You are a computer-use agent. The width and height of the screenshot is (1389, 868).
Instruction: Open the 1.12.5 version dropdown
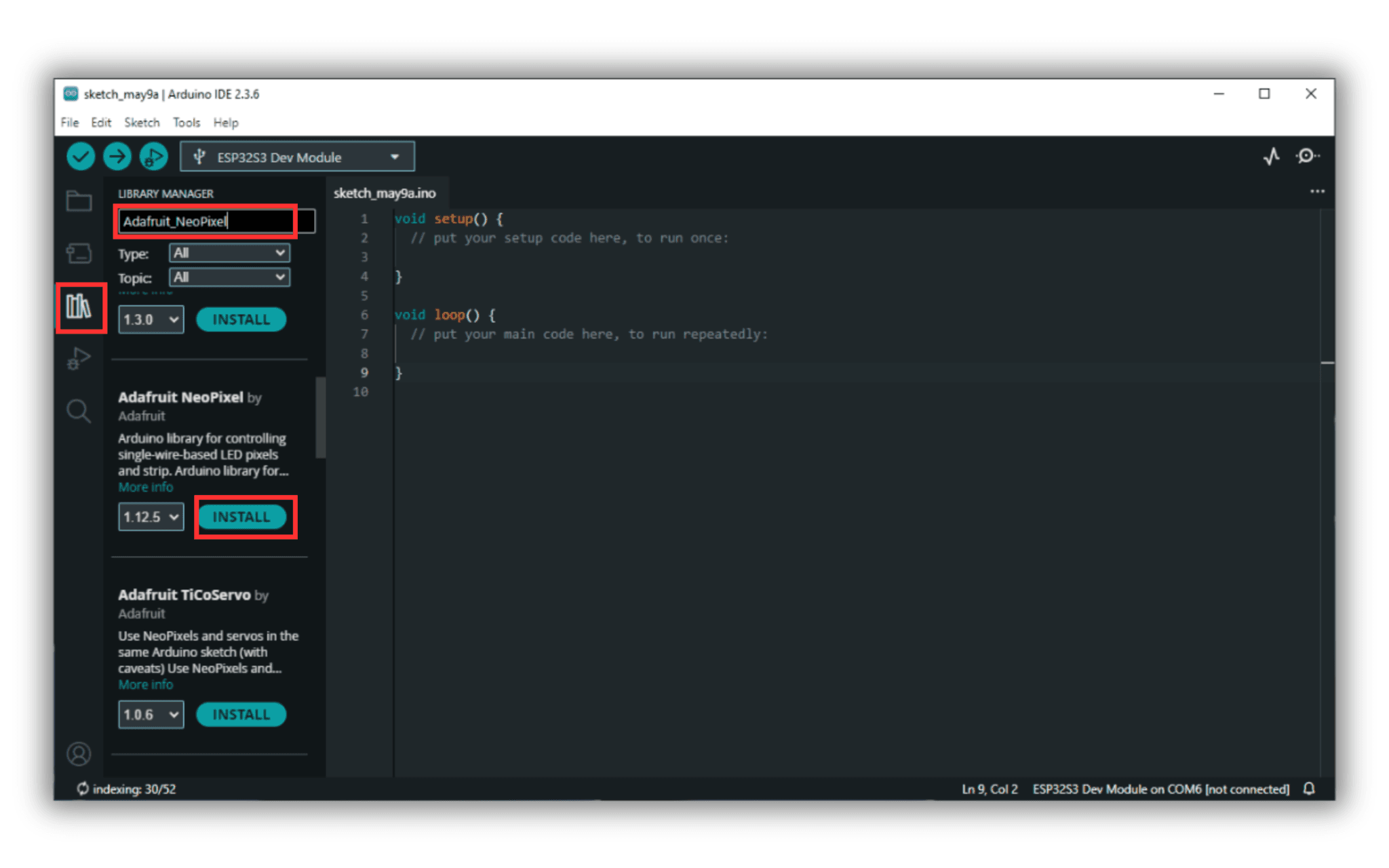click(x=151, y=517)
